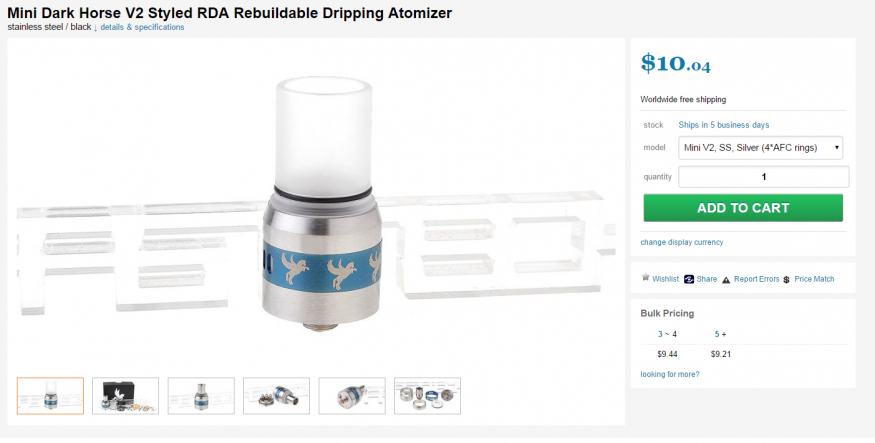The width and height of the screenshot is (875, 443).
Task: Click the Ships in 5 business days link
Action: coord(724,125)
